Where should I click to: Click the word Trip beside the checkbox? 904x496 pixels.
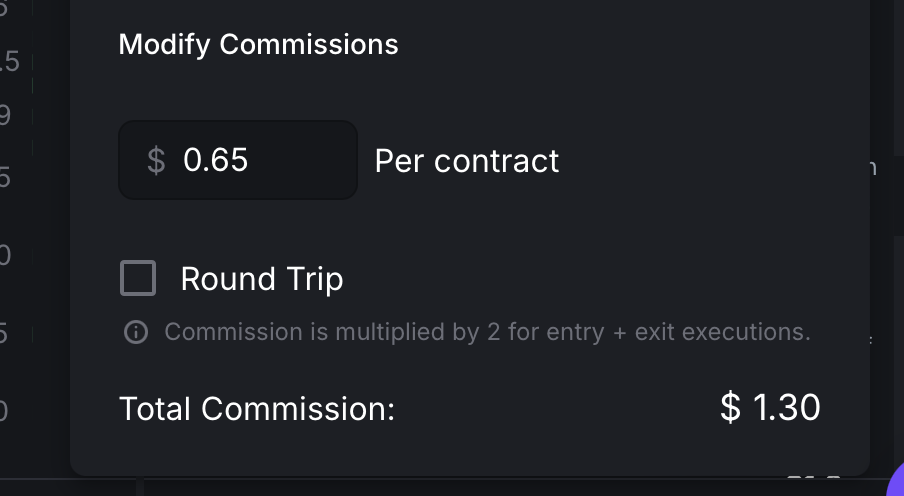click(x=315, y=279)
